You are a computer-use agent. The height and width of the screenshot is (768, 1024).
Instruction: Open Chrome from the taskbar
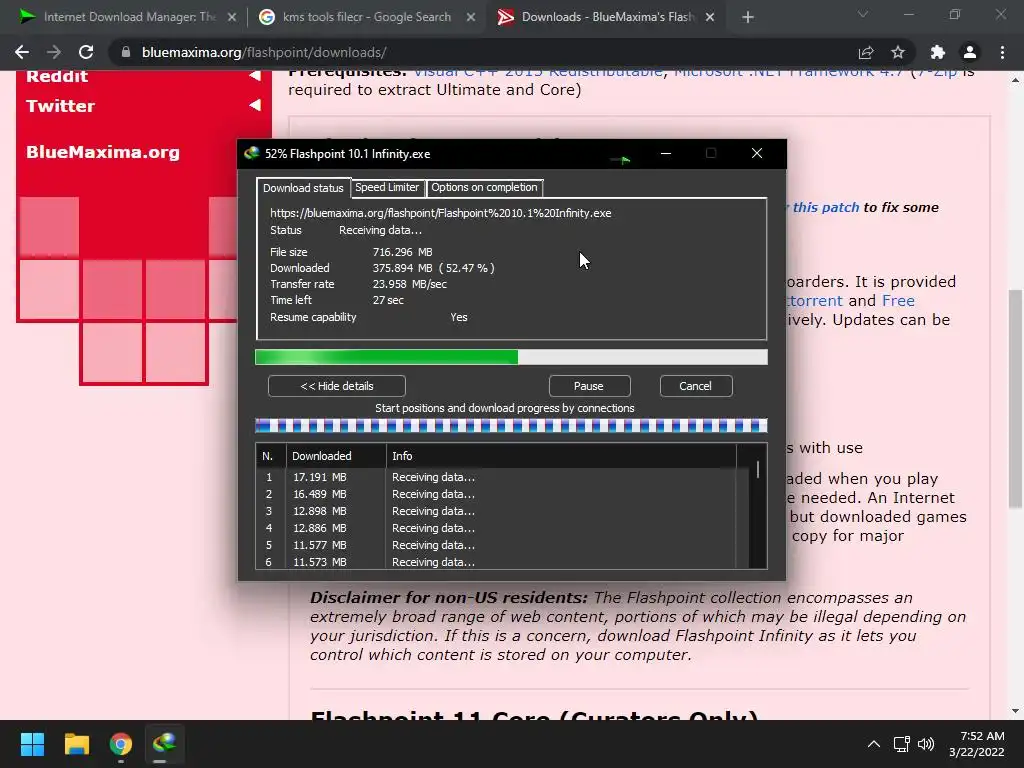coord(121,744)
